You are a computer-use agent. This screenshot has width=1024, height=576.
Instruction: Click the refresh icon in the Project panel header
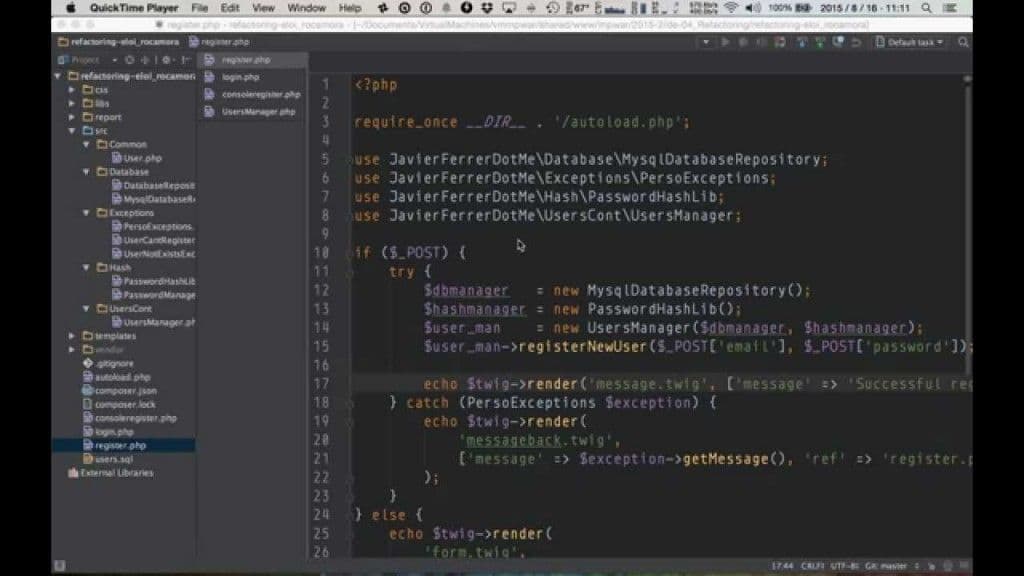(x=130, y=59)
